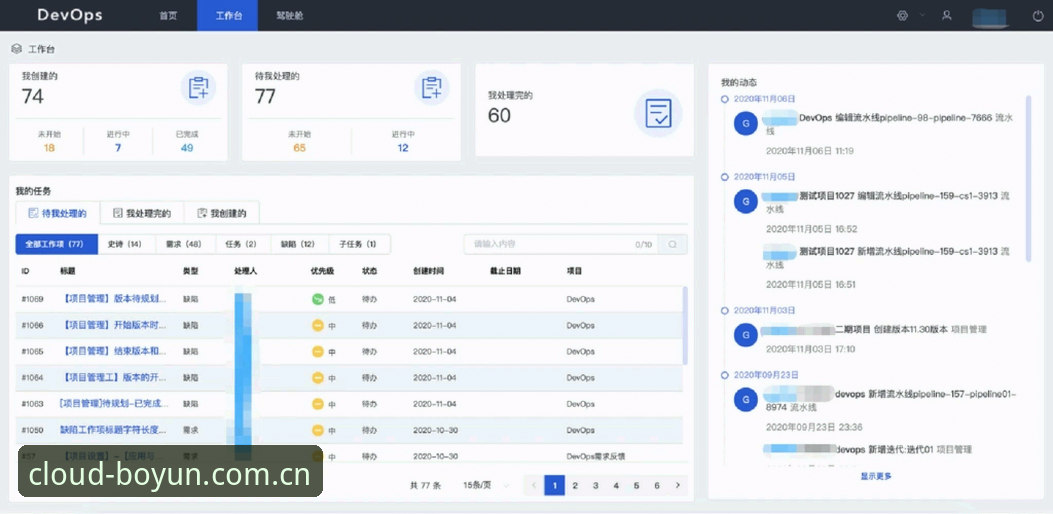
Task: Click 进行中 count 12 in 待我处理的
Action: pyautogui.click(x=403, y=148)
